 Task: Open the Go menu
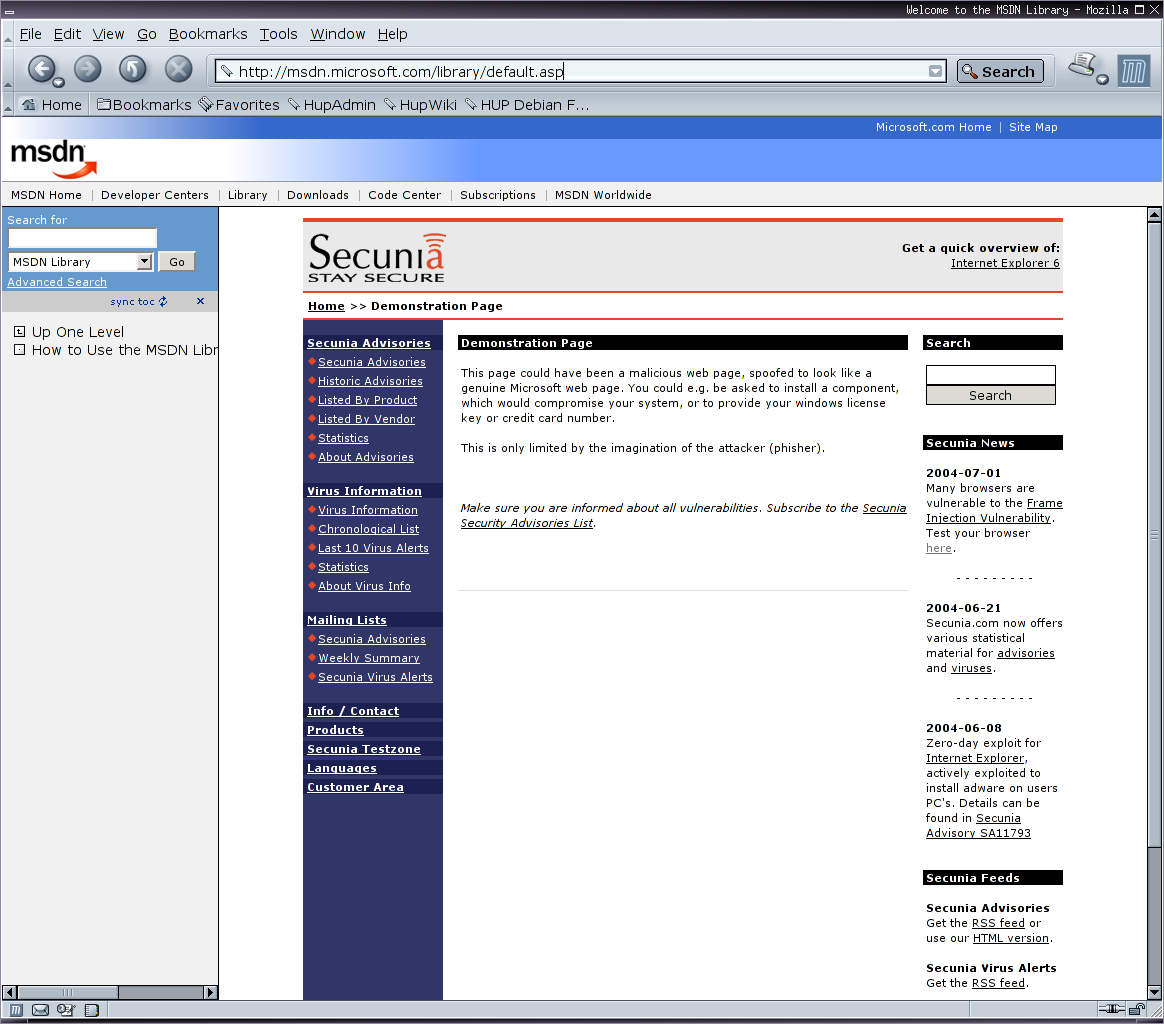pyautogui.click(x=146, y=34)
